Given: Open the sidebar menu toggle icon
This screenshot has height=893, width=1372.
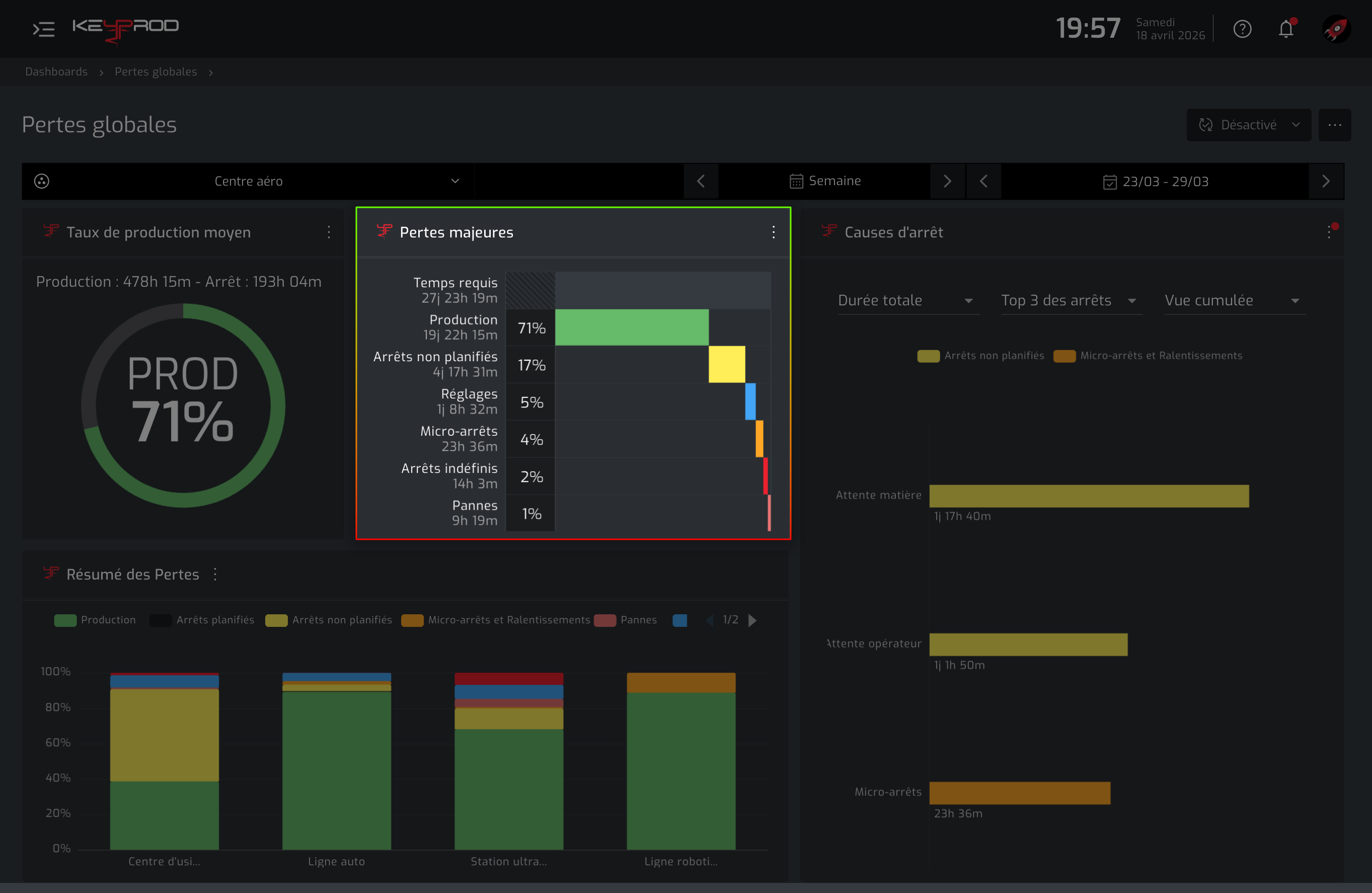Looking at the screenshot, I should pos(44,29).
